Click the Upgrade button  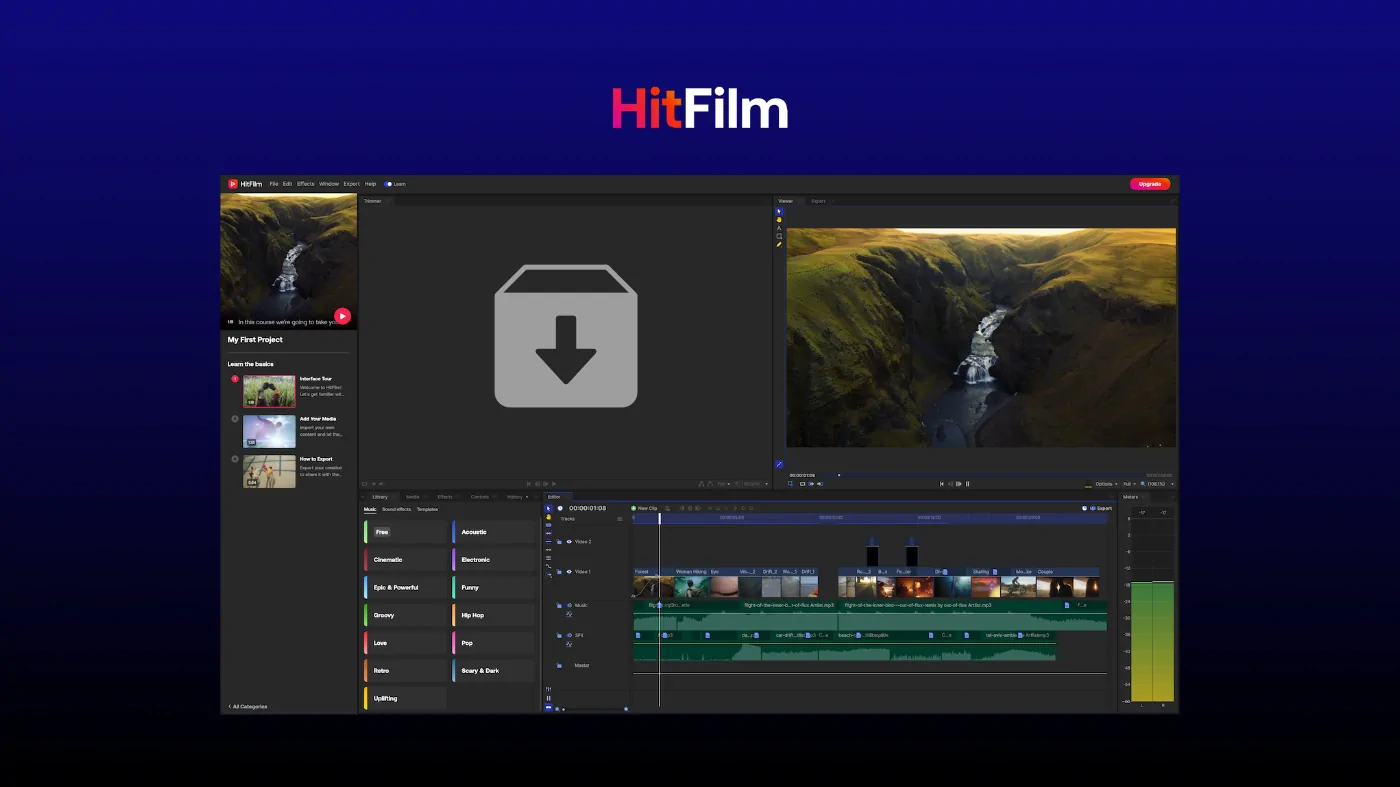pos(1150,184)
